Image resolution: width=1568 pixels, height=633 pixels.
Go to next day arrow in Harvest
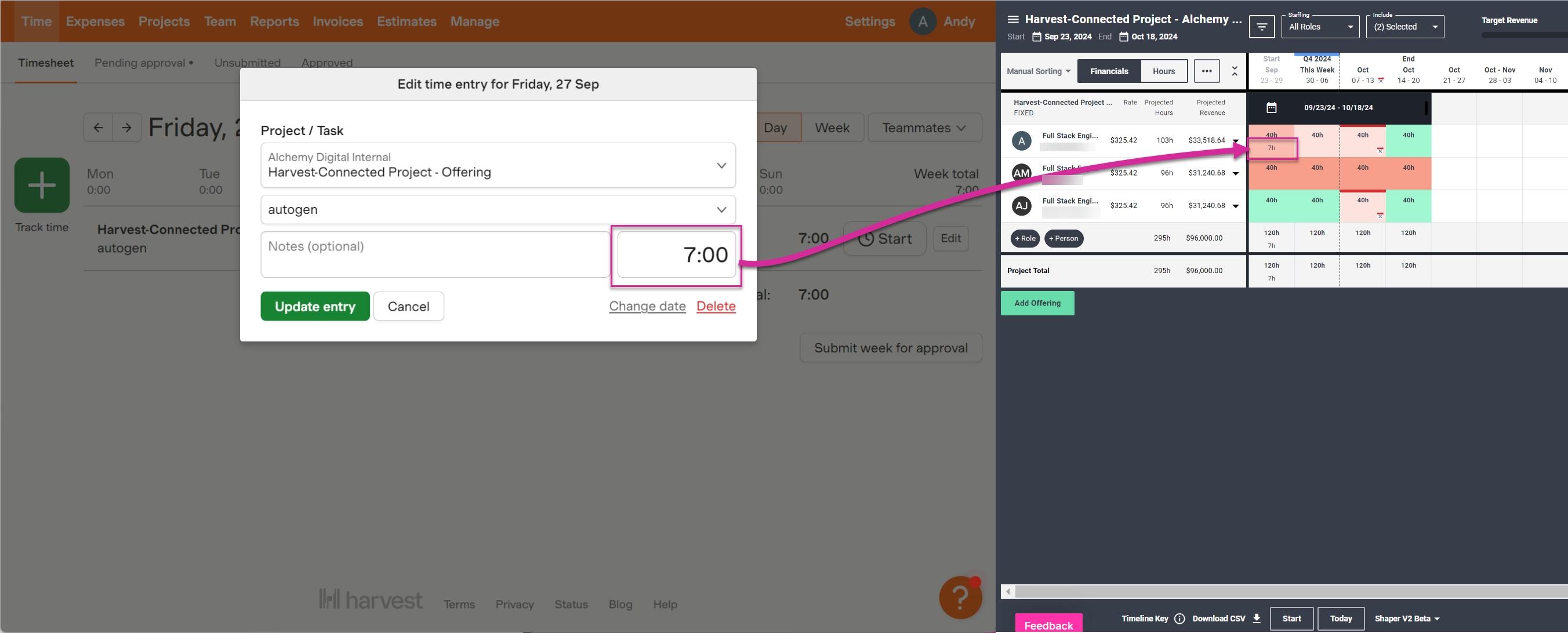(x=126, y=128)
